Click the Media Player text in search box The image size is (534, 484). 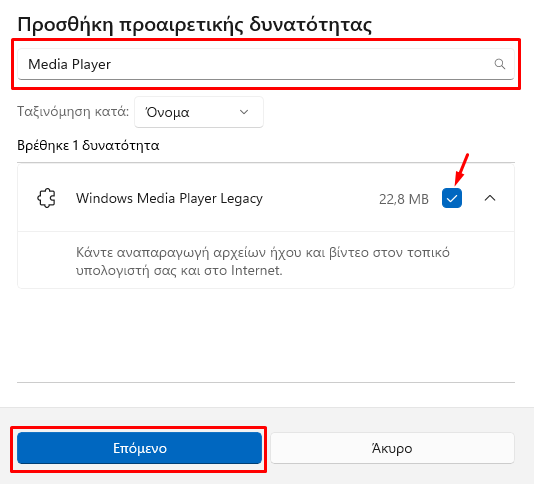[69, 64]
